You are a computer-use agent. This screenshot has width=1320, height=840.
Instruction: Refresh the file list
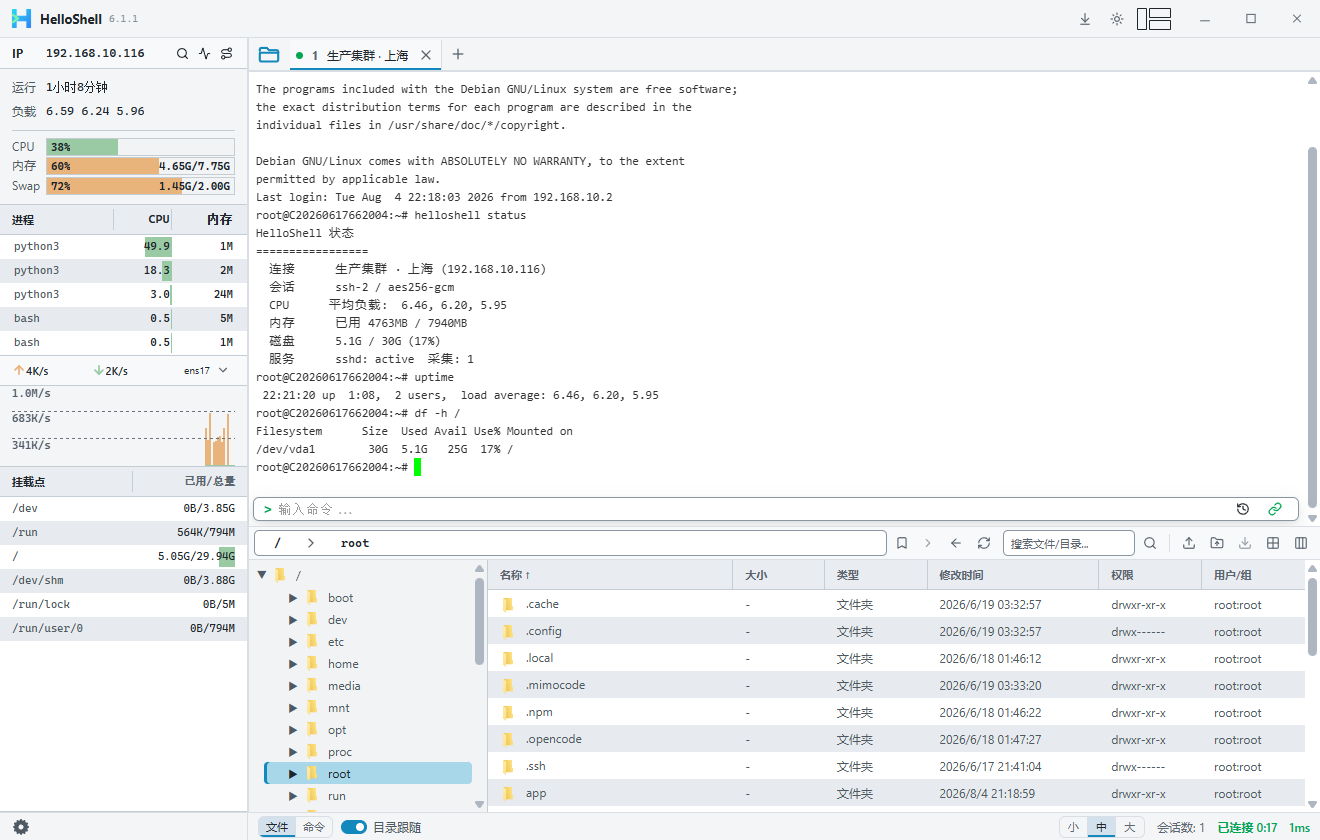tap(984, 543)
